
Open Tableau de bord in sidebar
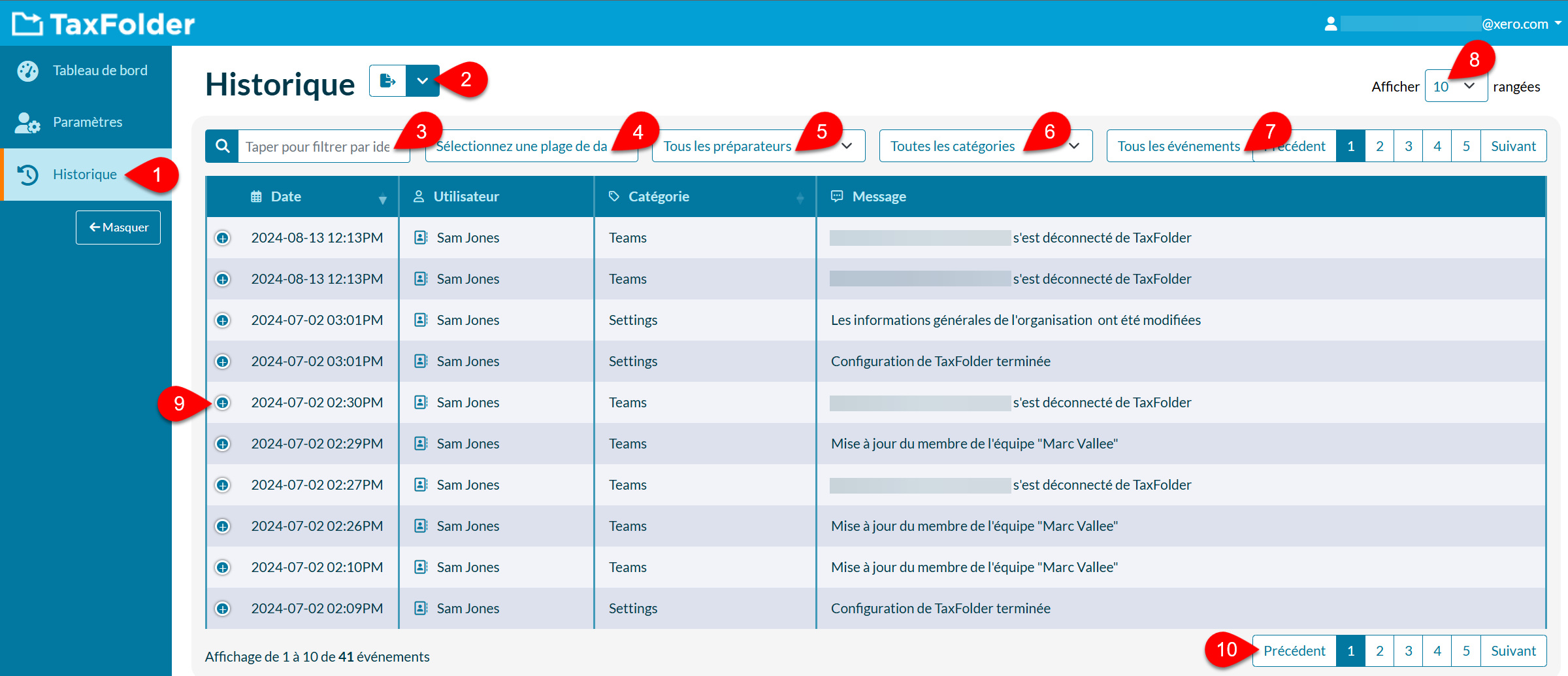coord(86,71)
